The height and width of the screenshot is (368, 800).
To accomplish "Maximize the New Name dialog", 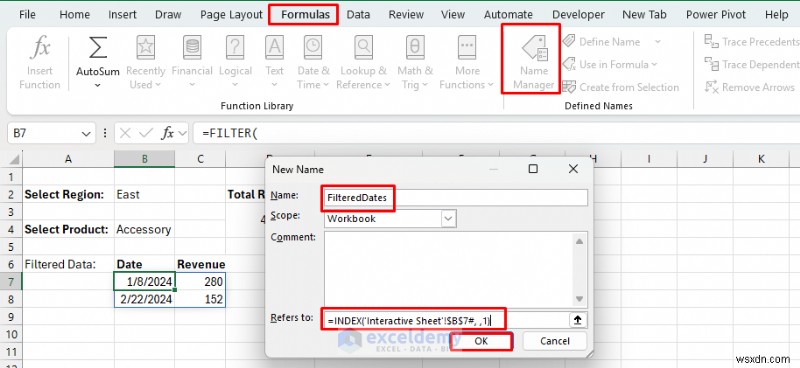I will [x=533, y=169].
